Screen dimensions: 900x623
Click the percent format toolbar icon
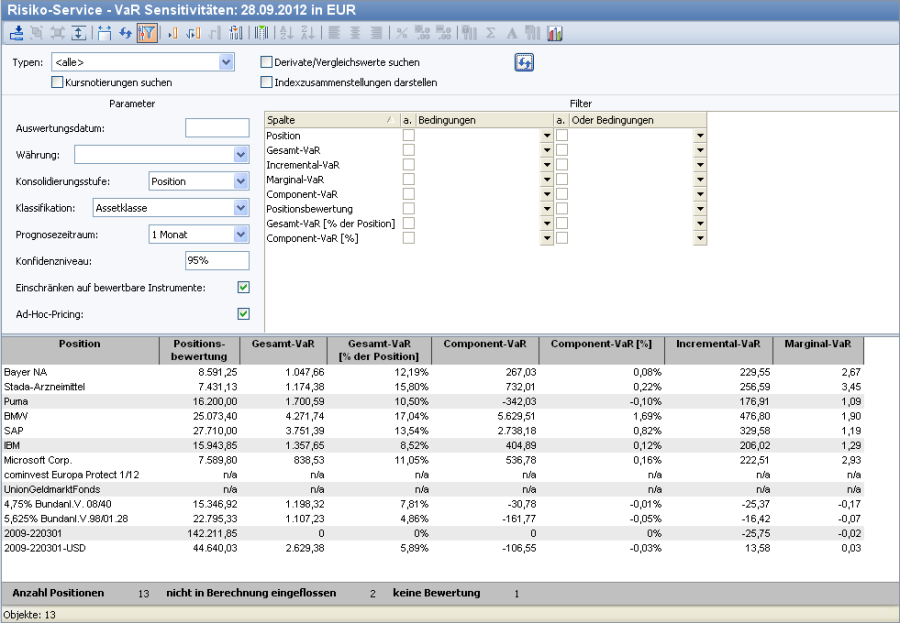pyautogui.click(x=401, y=33)
